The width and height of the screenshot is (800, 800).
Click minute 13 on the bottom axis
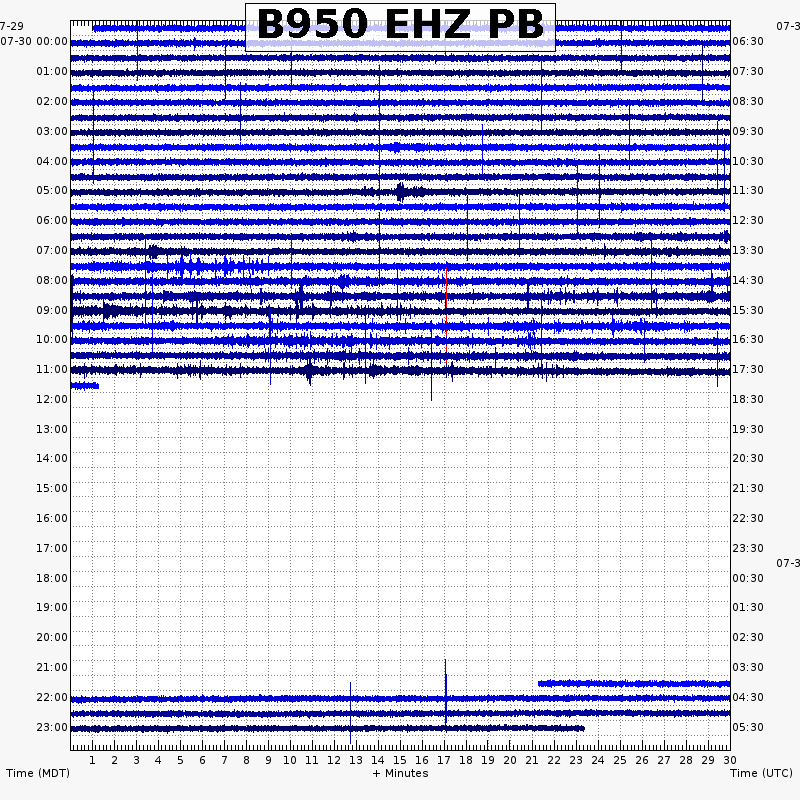[356, 760]
